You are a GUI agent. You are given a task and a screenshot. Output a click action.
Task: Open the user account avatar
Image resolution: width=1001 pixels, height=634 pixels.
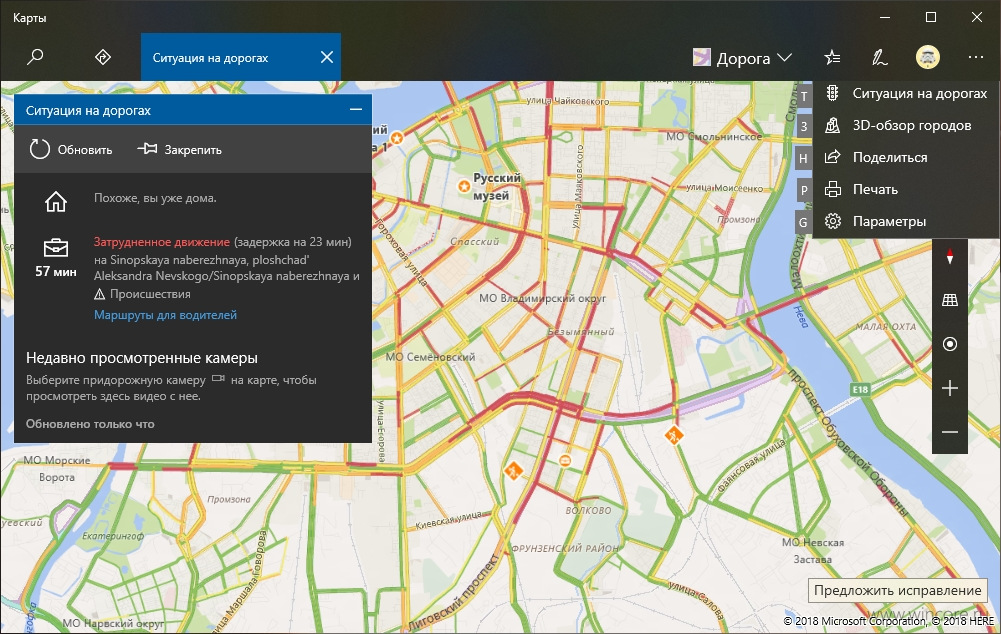(x=928, y=57)
